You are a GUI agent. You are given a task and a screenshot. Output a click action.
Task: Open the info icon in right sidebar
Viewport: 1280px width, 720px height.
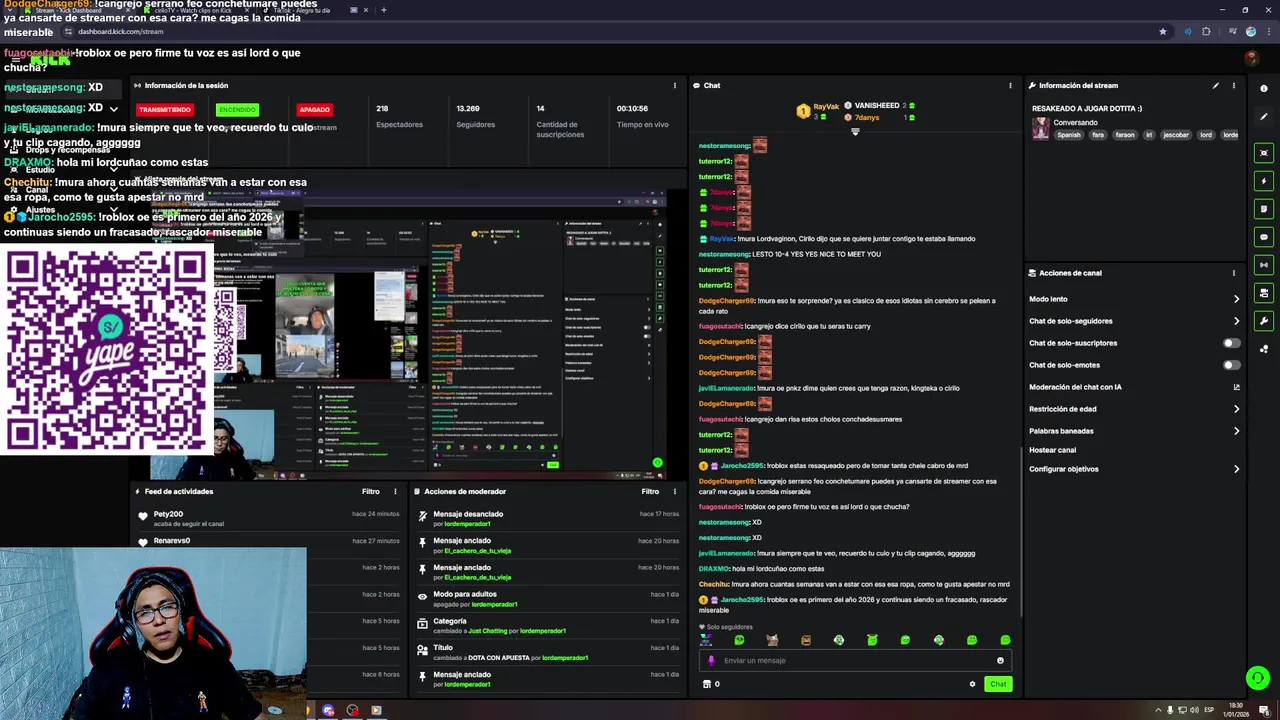pos(1264,89)
